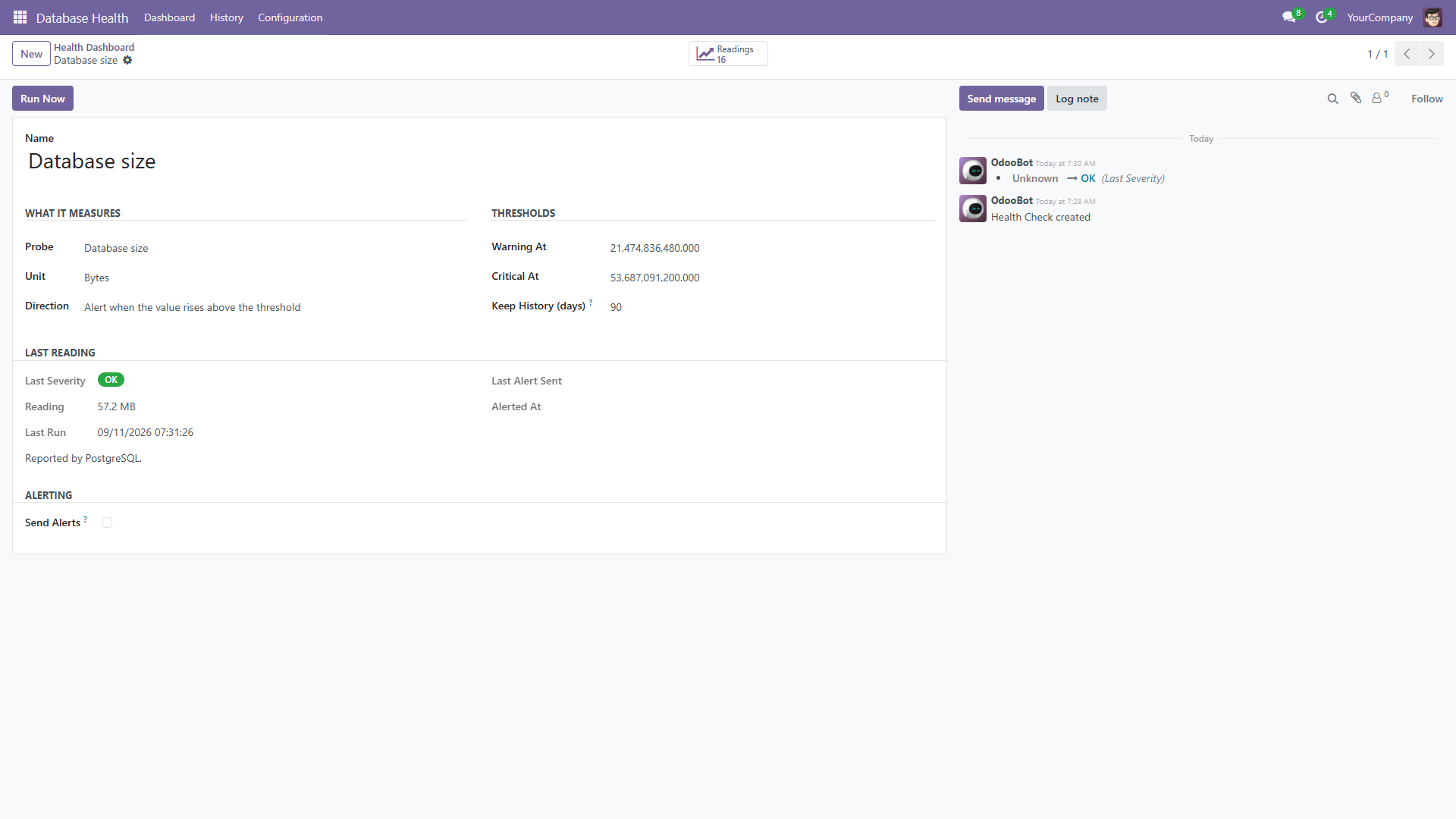
Task: Click the OK severity badge
Action: click(x=111, y=380)
